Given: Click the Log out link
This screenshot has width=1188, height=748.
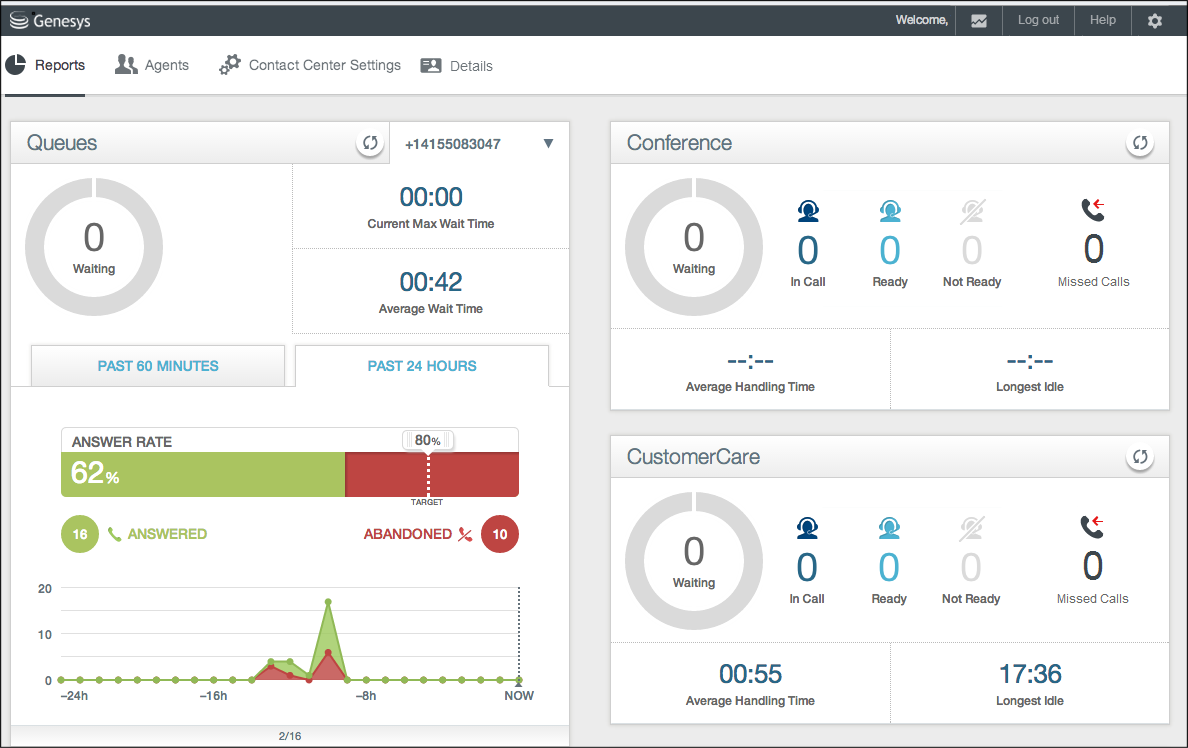Looking at the screenshot, I should pos(1038,20).
